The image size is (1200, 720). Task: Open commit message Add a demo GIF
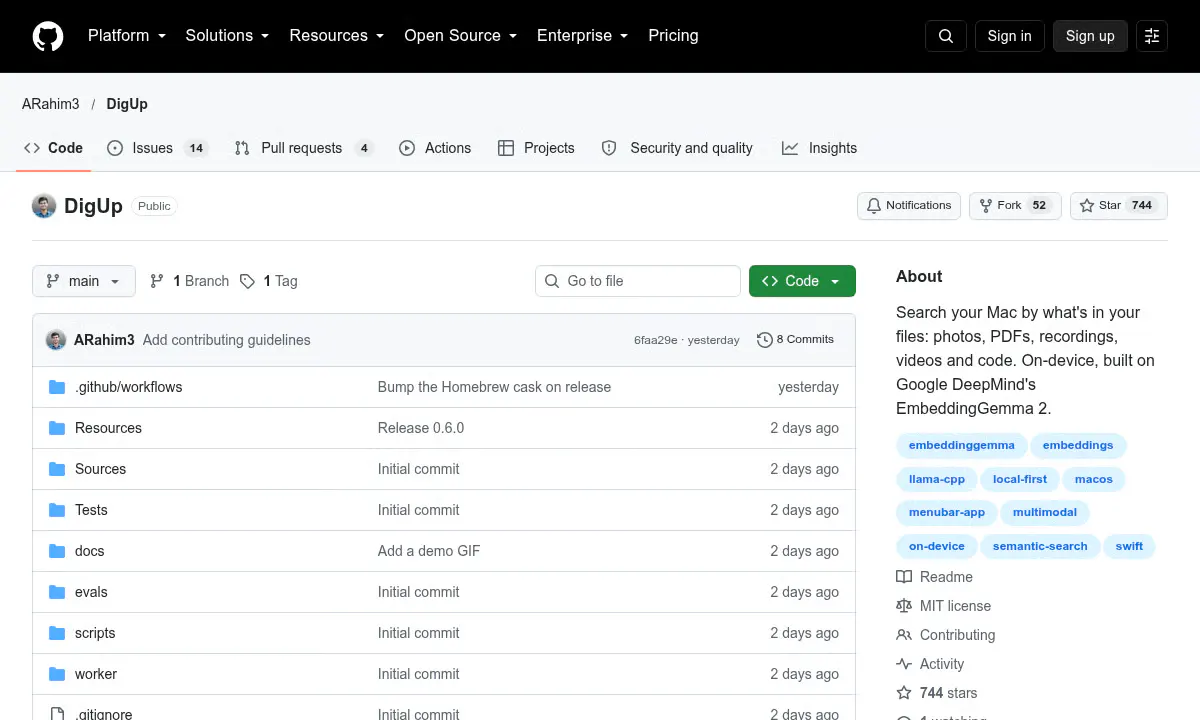pos(429,551)
